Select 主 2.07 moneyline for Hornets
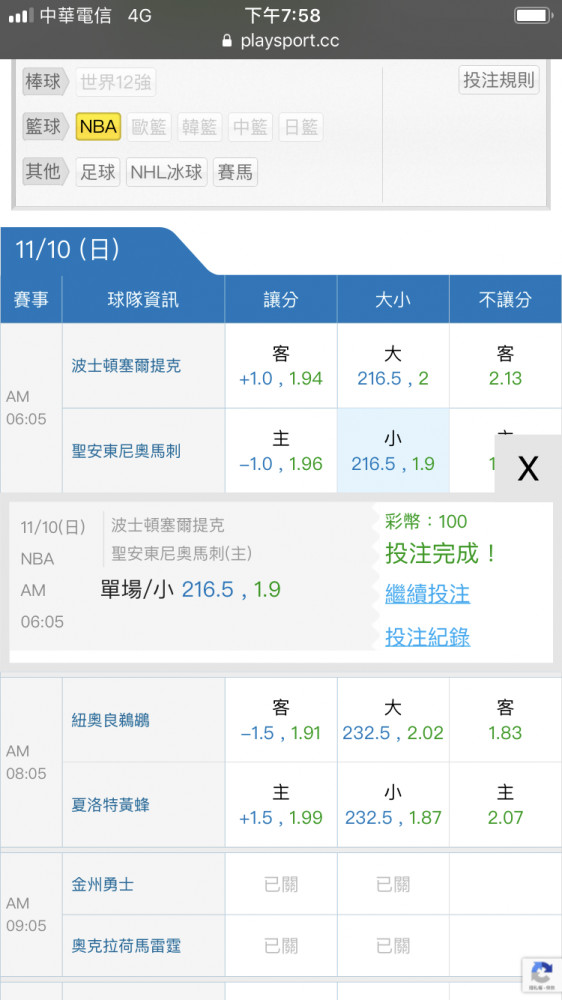This screenshot has height=1000, width=562. [505, 805]
